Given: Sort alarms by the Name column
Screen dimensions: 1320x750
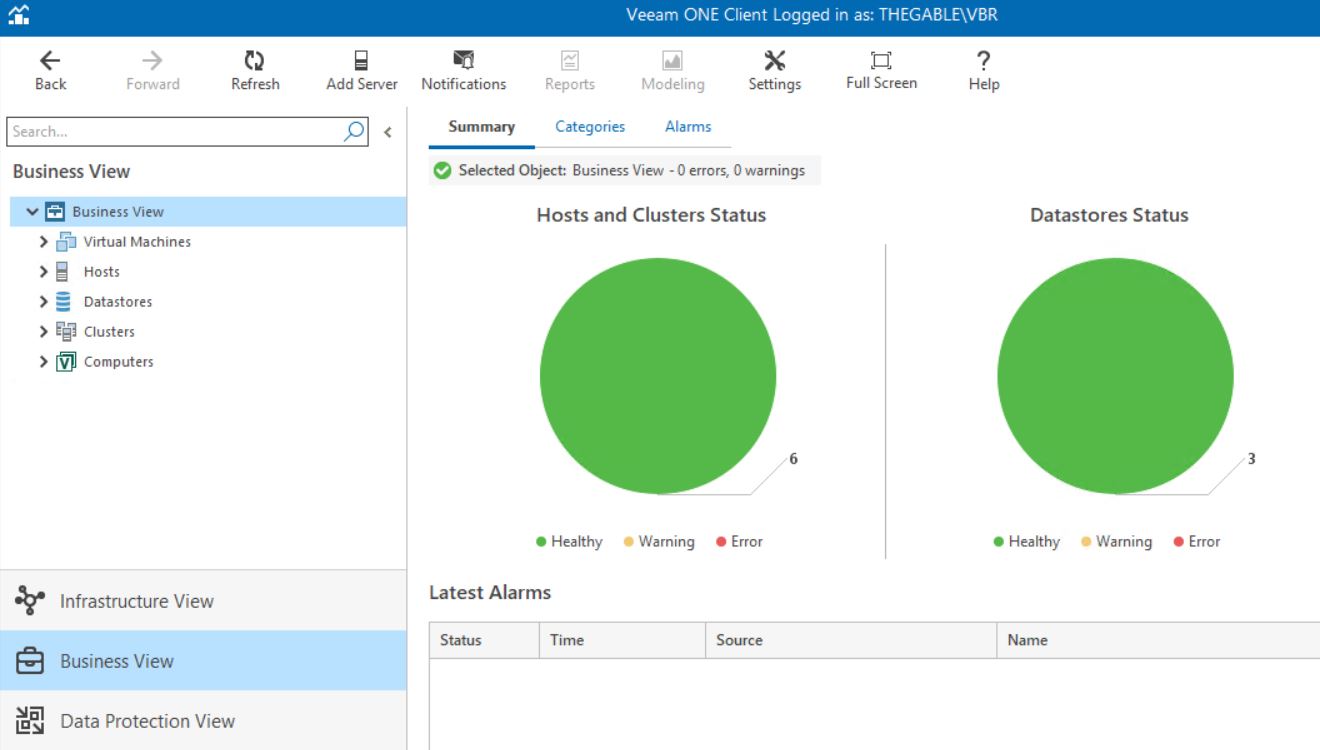Looking at the screenshot, I should pos(1158,640).
